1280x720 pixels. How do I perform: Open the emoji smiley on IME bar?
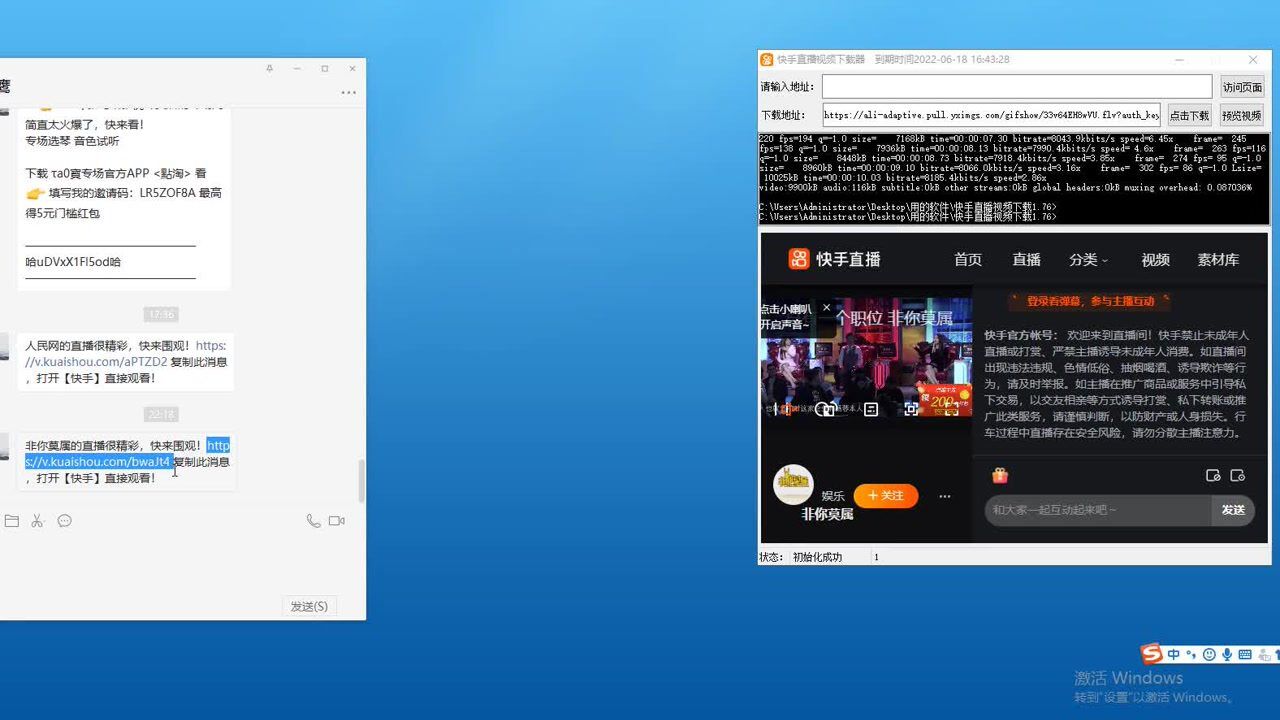pos(1209,655)
